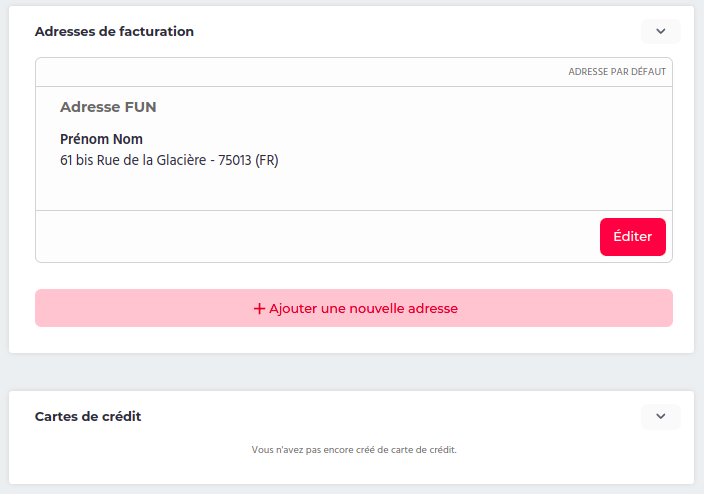This screenshot has height=494, width=704.
Task: Click the 75013 postal code
Action: pos(235,160)
